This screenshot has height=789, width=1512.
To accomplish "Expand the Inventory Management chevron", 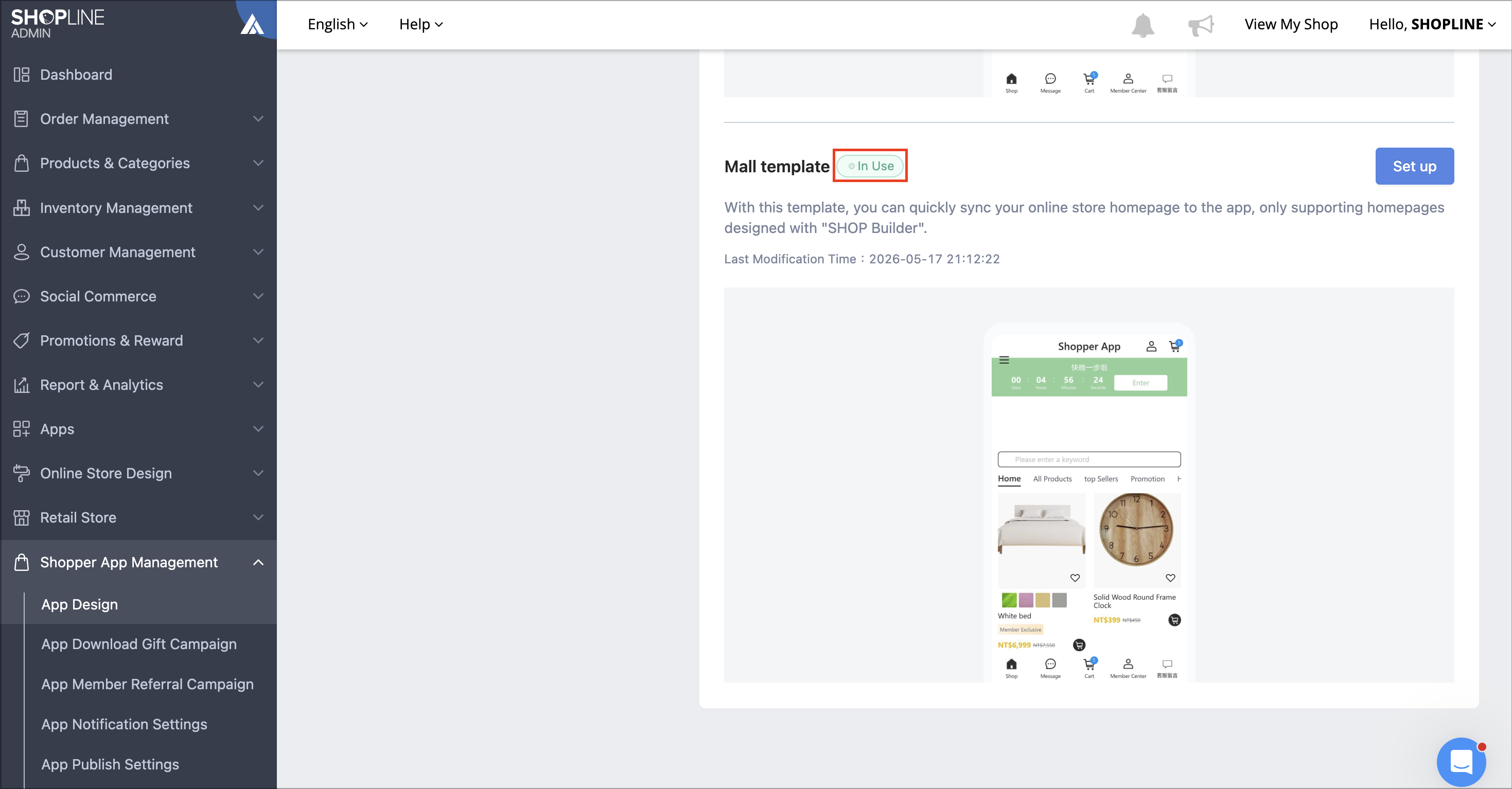I will coord(258,208).
